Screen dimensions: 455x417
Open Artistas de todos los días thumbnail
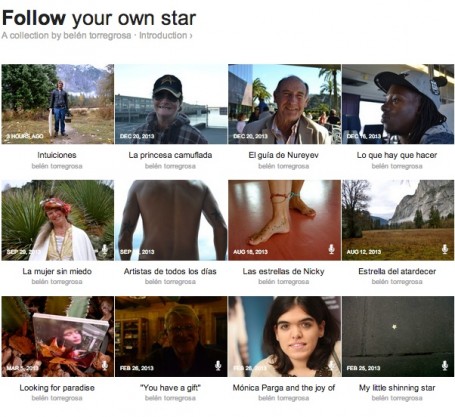(171, 220)
